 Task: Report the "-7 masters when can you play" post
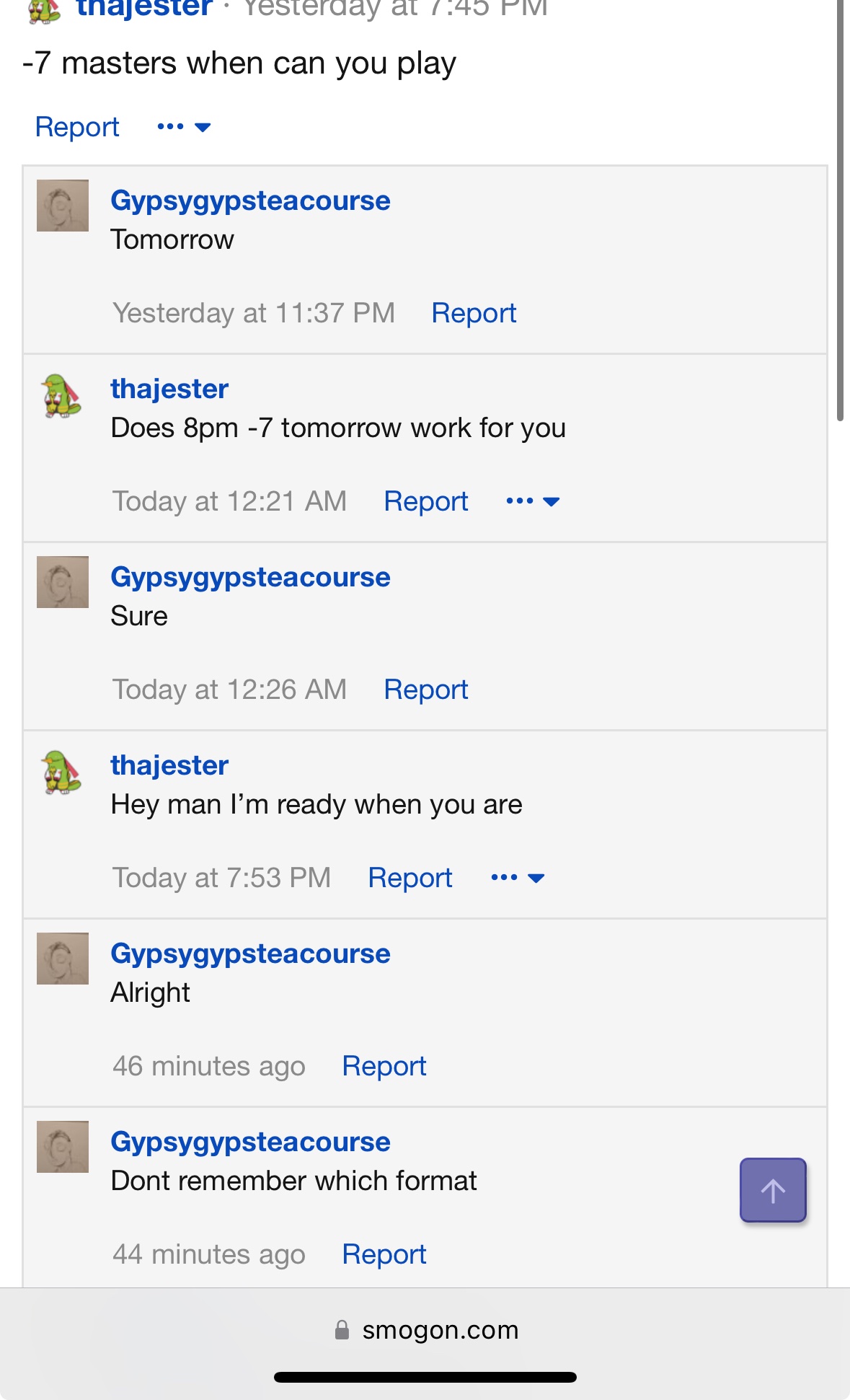[77, 127]
